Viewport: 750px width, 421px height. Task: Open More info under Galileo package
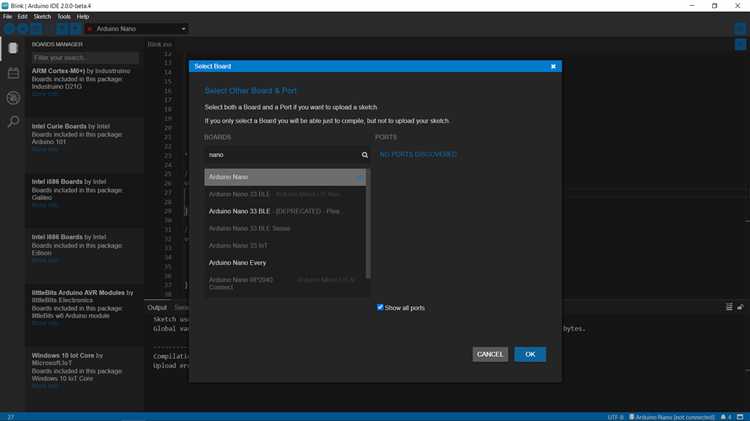45,205
